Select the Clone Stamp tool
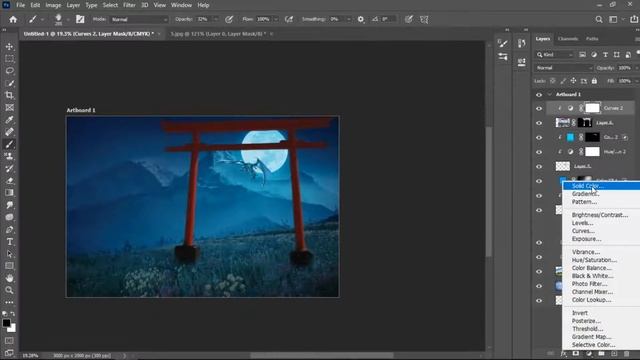Viewport: 640px width, 360px height. (9, 156)
